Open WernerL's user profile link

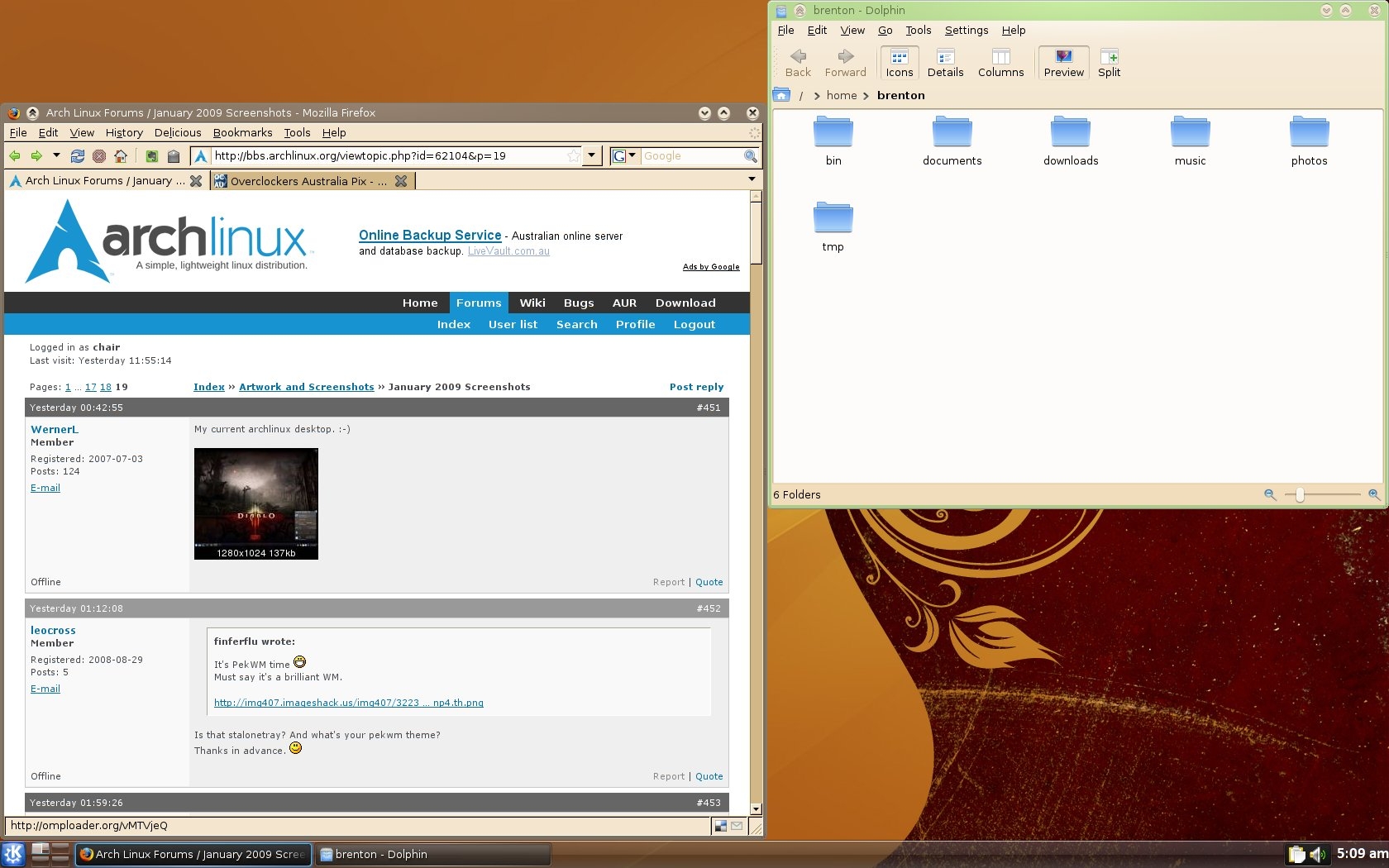[x=55, y=429]
